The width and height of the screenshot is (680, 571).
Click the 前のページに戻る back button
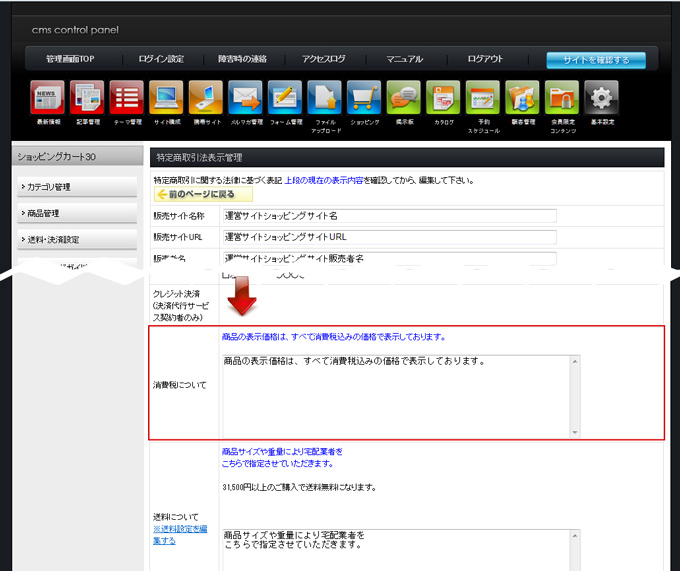(196, 194)
